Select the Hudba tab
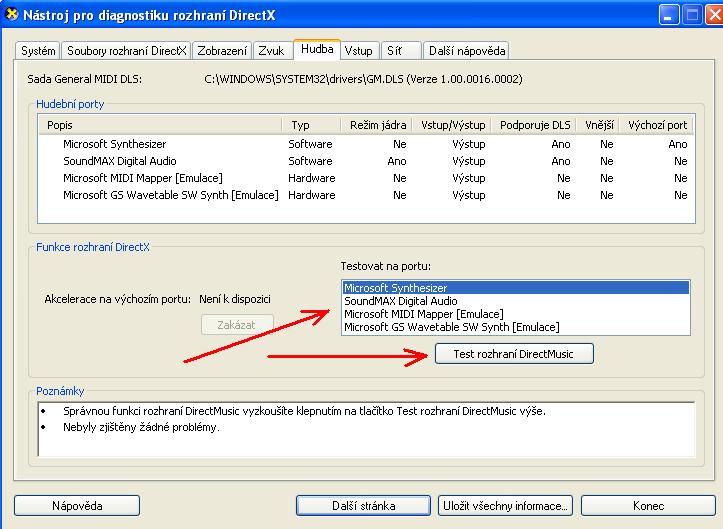 [x=317, y=49]
